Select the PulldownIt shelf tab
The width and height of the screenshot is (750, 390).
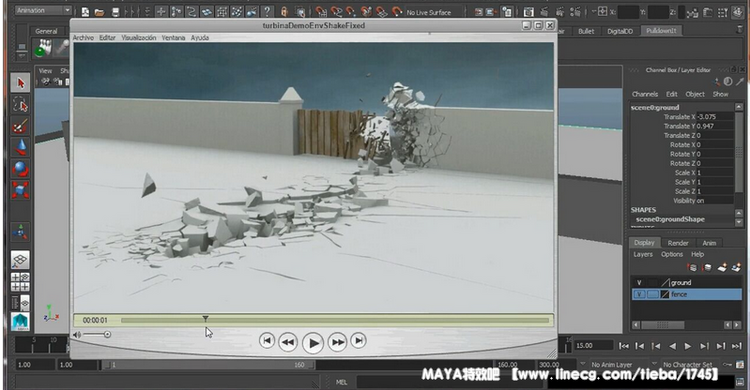coord(662,31)
